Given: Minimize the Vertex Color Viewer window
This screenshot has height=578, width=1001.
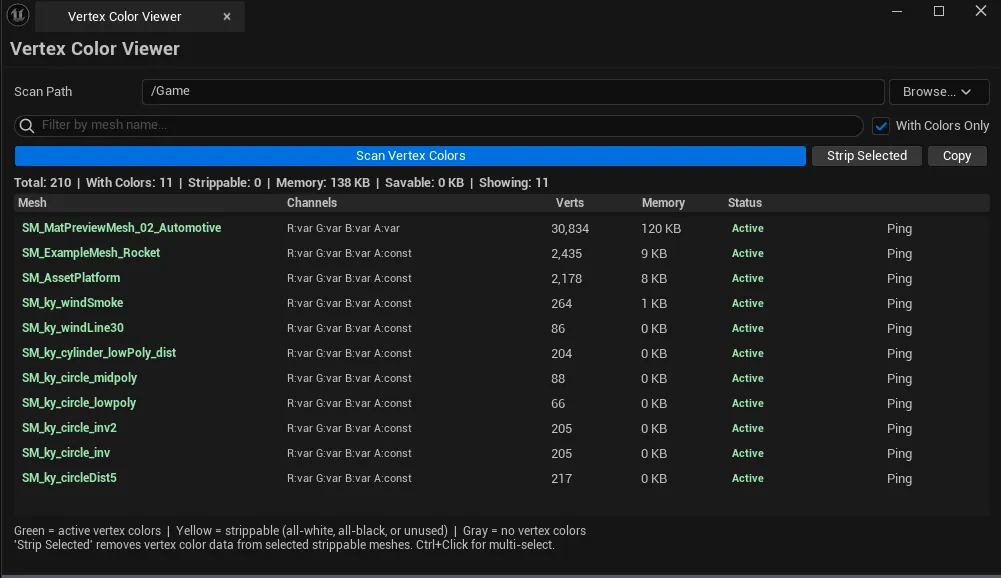Looking at the screenshot, I should click(897, 11).
